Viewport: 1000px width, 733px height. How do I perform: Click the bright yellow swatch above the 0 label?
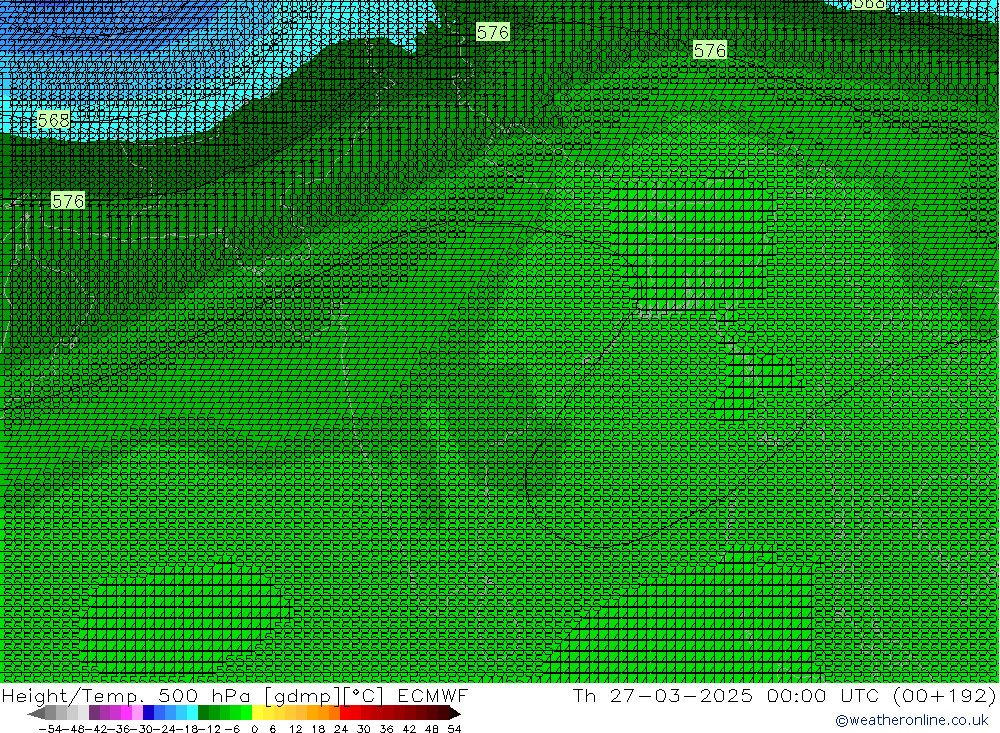pyautogui.click(x=257, y=713)
